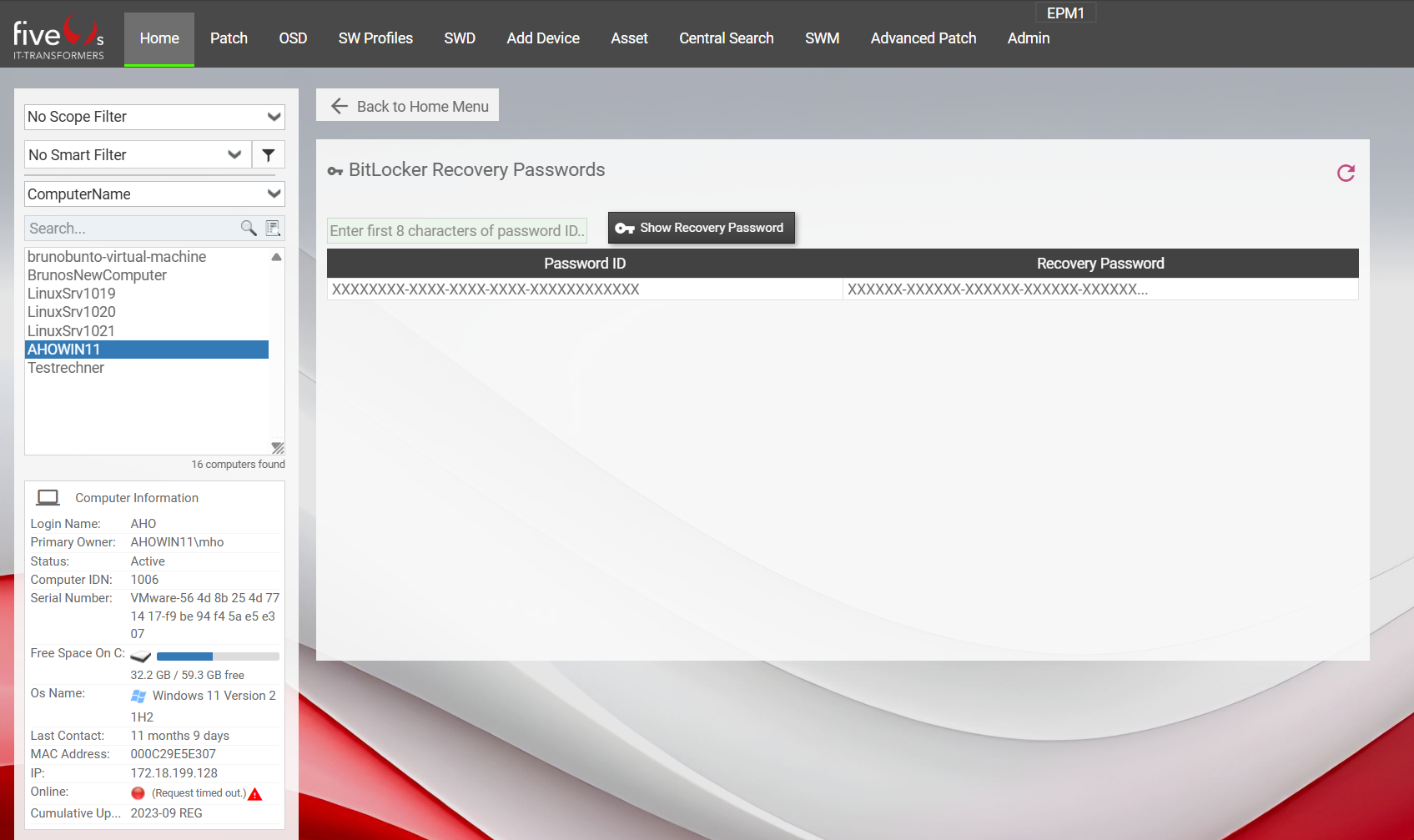Image resolution: width=1414 pixels, height=840 pixels.
Task: Click Last Contact value 11 months 9 days
Action: pyautogui.click(x=179, y=736)
